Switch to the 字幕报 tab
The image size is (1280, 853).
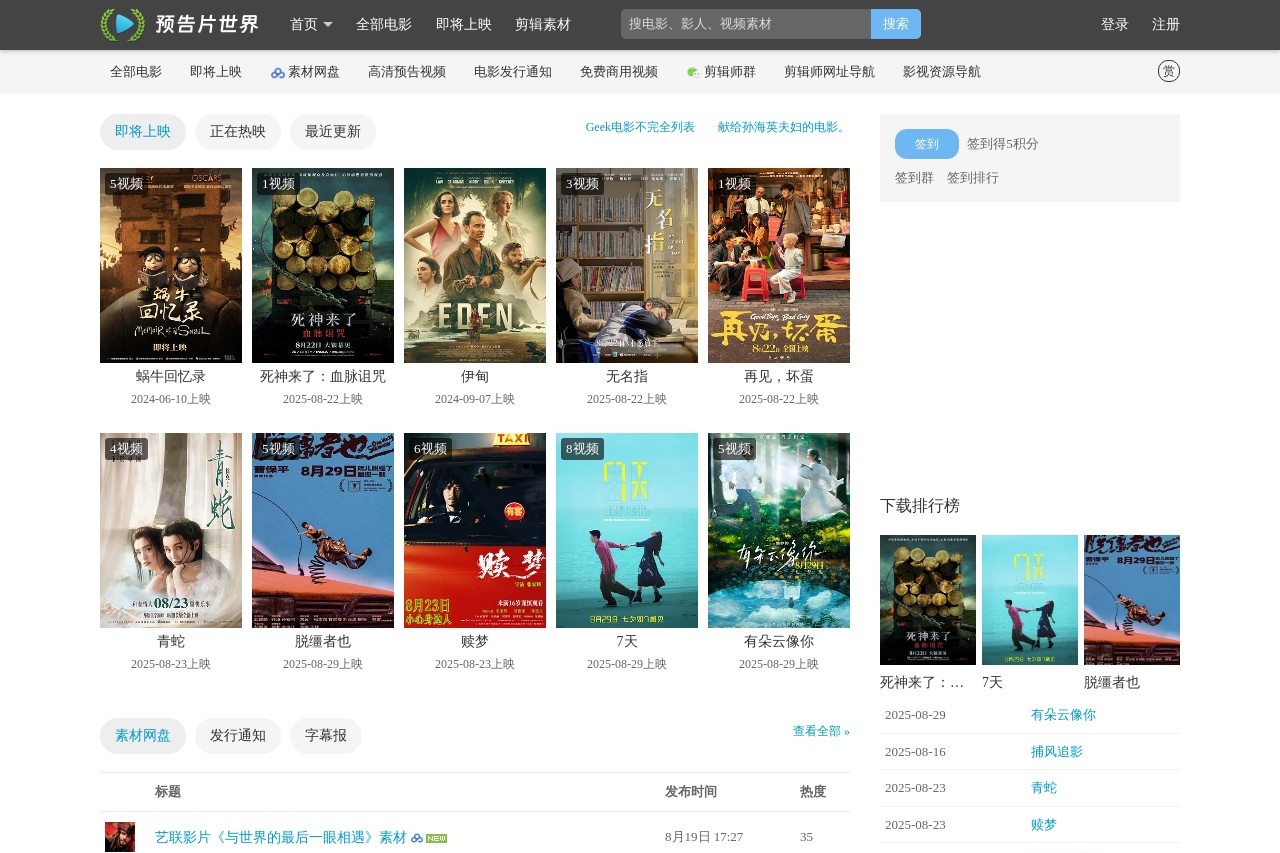tap(325, 736)
